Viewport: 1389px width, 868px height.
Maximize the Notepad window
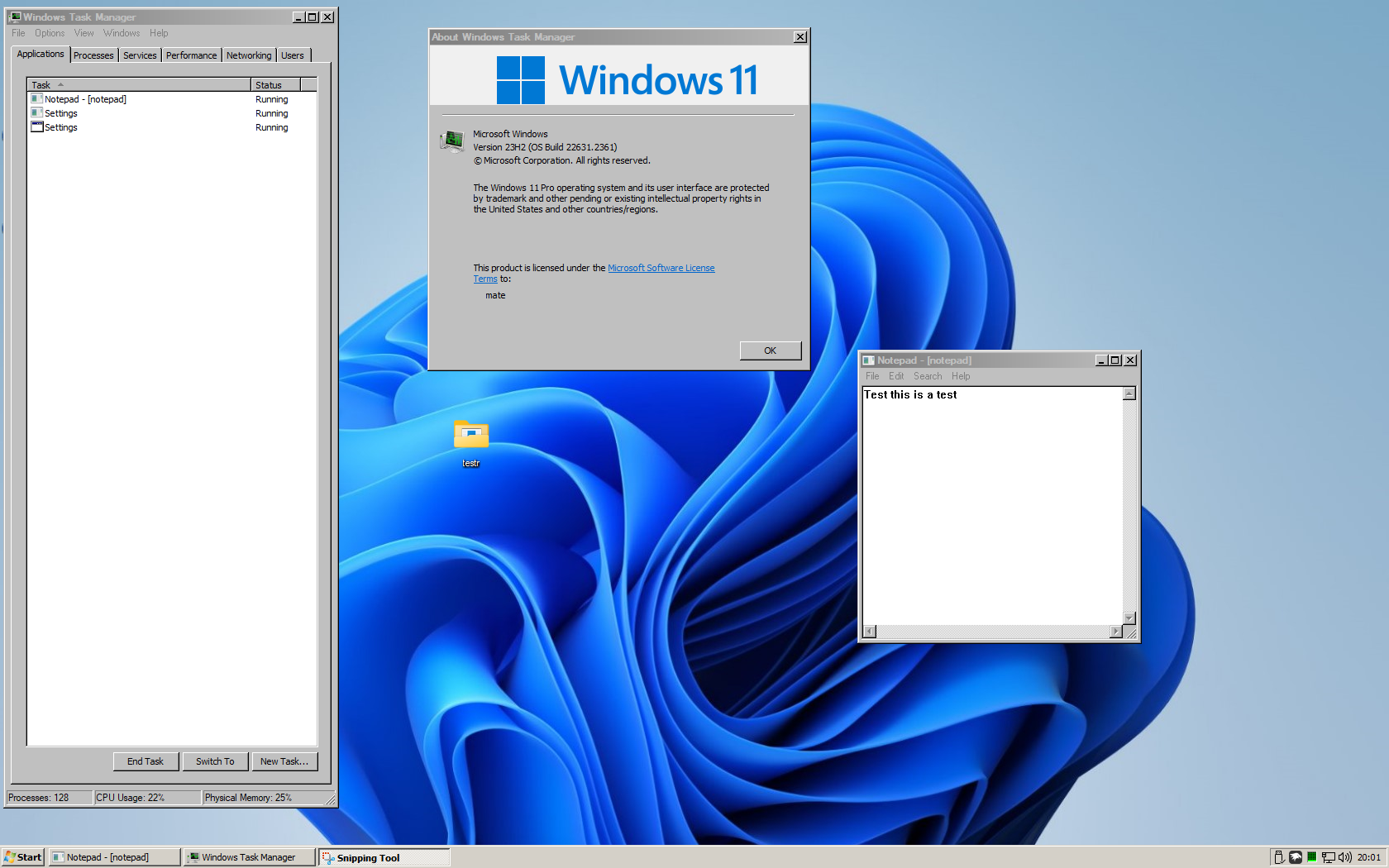[1115, 360]
